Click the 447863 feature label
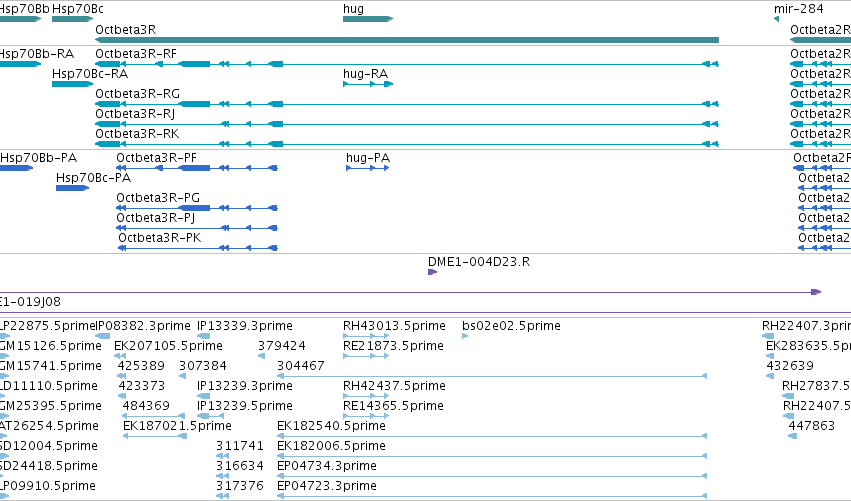Screen dimensions: 851x501 point(811,426)
